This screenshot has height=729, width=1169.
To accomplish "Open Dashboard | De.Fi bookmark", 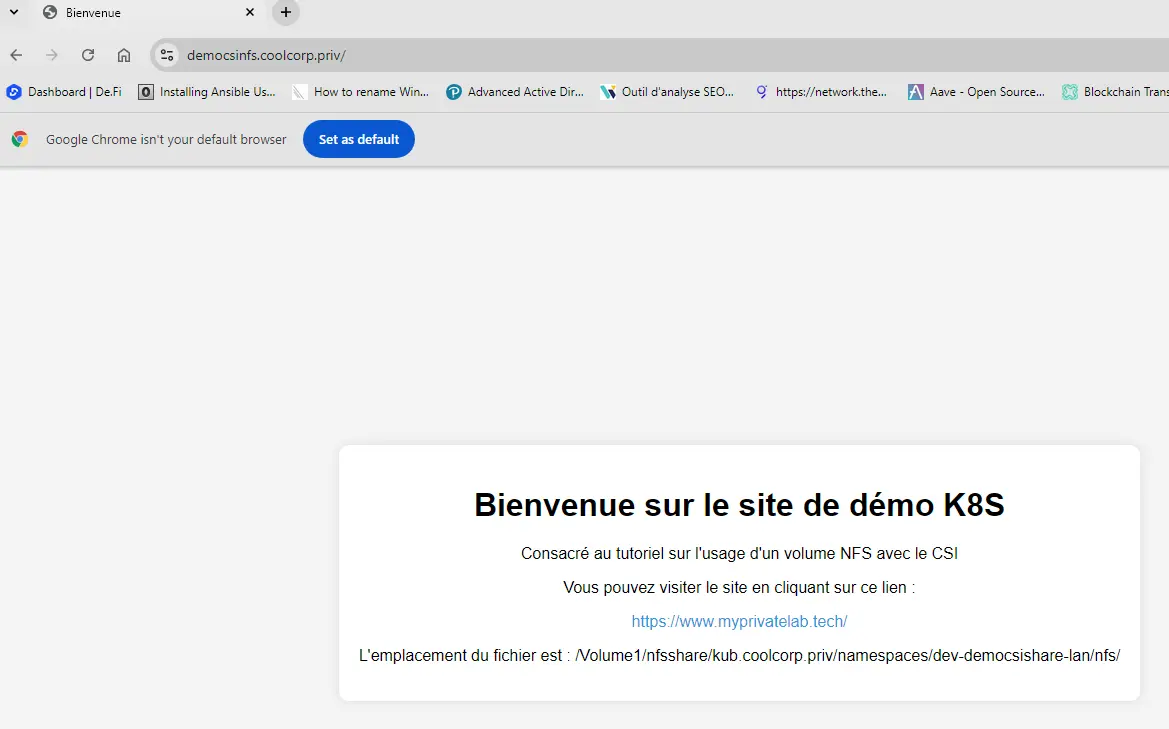I will pyautogui.click(x=64, y=92).
